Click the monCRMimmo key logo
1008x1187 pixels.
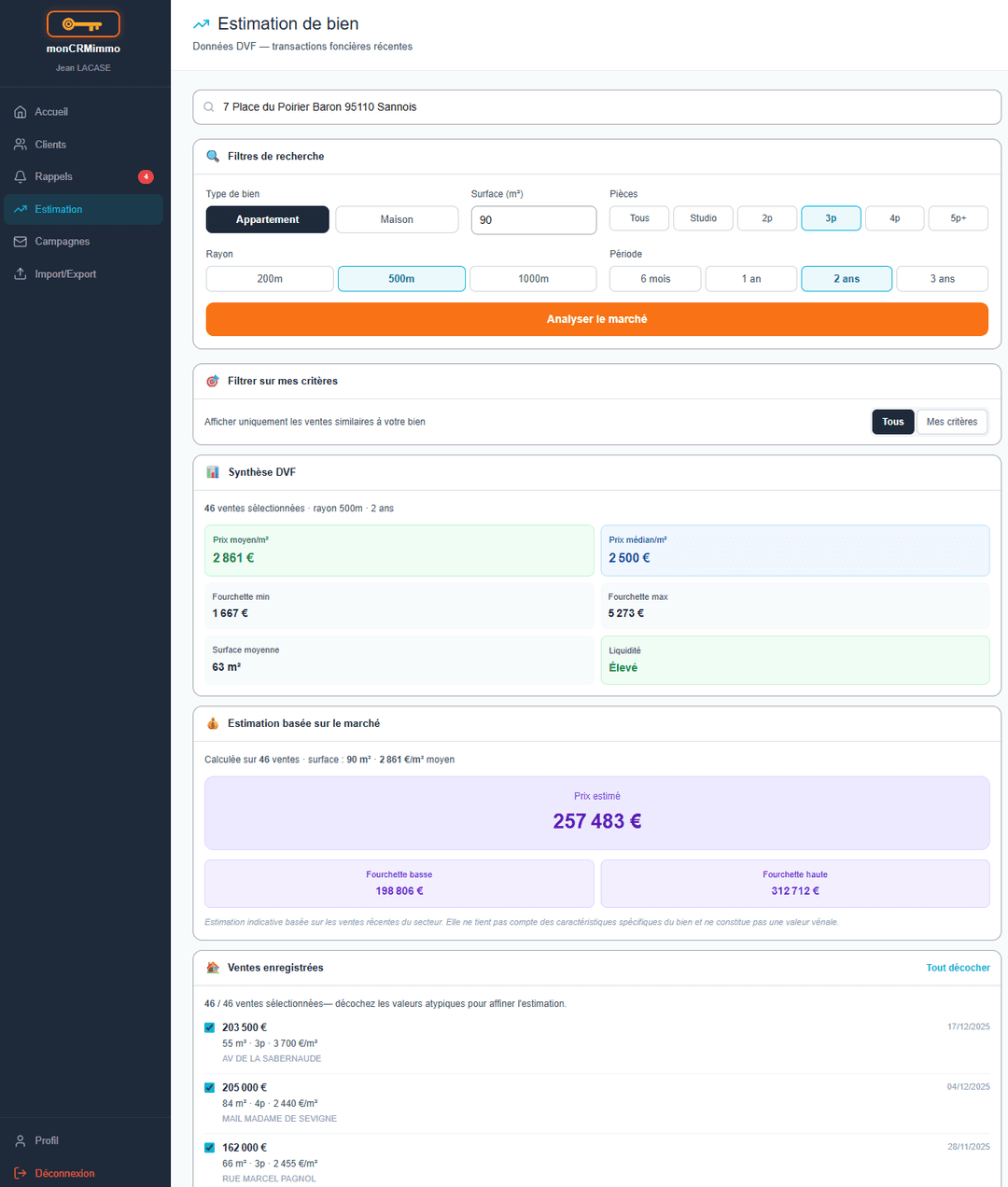pyautogui.click(x=83, y=24)
